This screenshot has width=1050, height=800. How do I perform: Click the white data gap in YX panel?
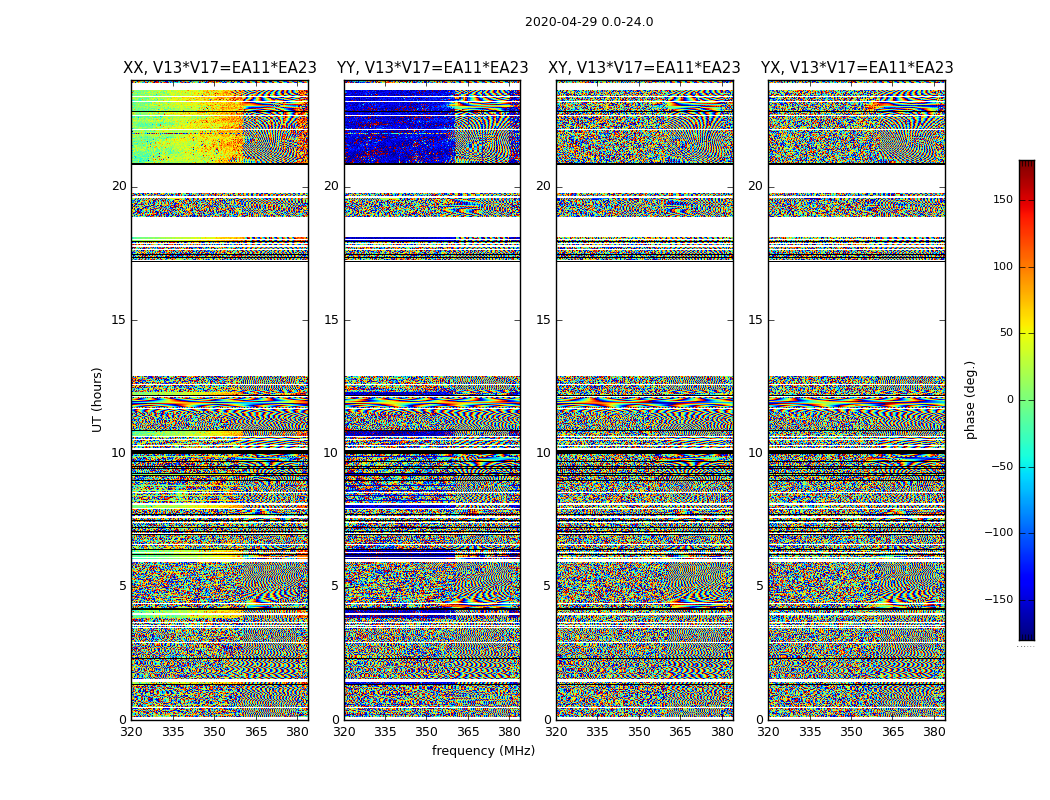pyautogui.click(x=856, y=318)
